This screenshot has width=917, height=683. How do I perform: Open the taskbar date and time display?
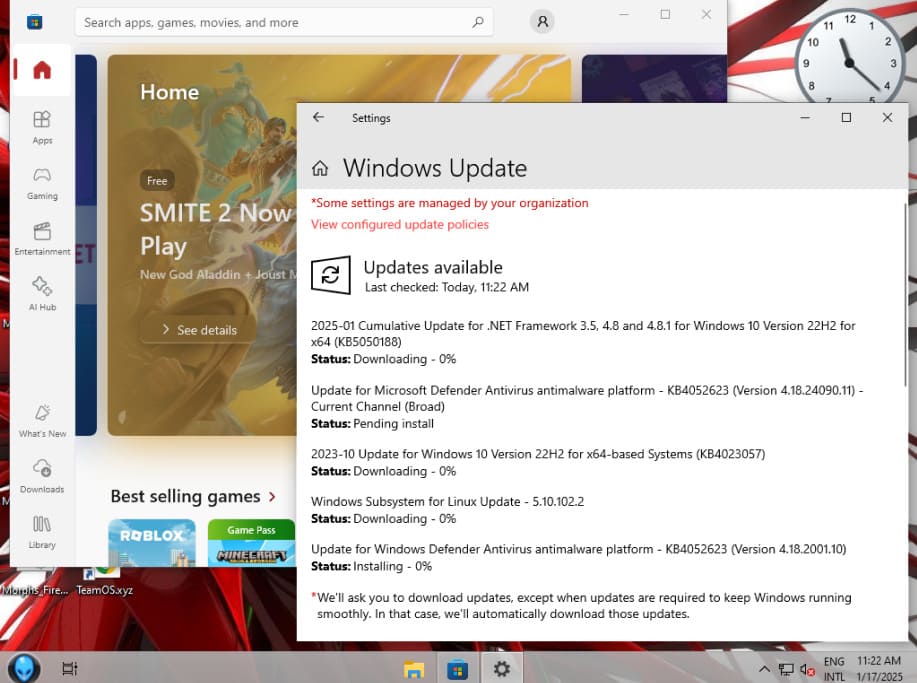click(880, 669)
